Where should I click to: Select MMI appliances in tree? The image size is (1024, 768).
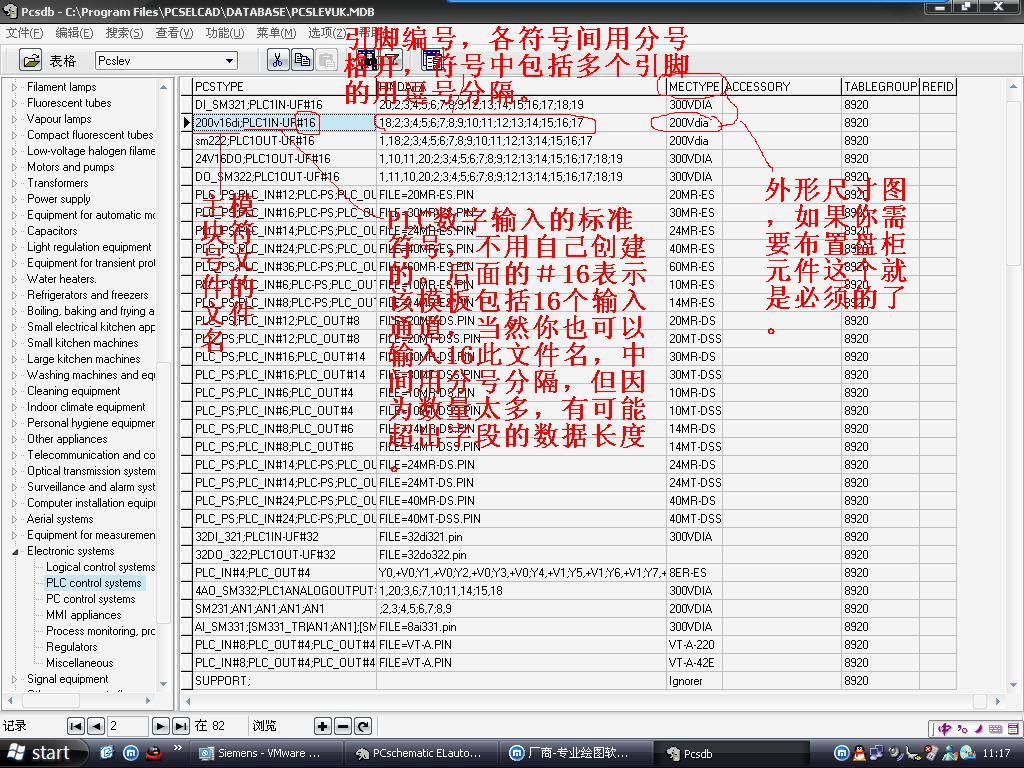pos(84,615)
